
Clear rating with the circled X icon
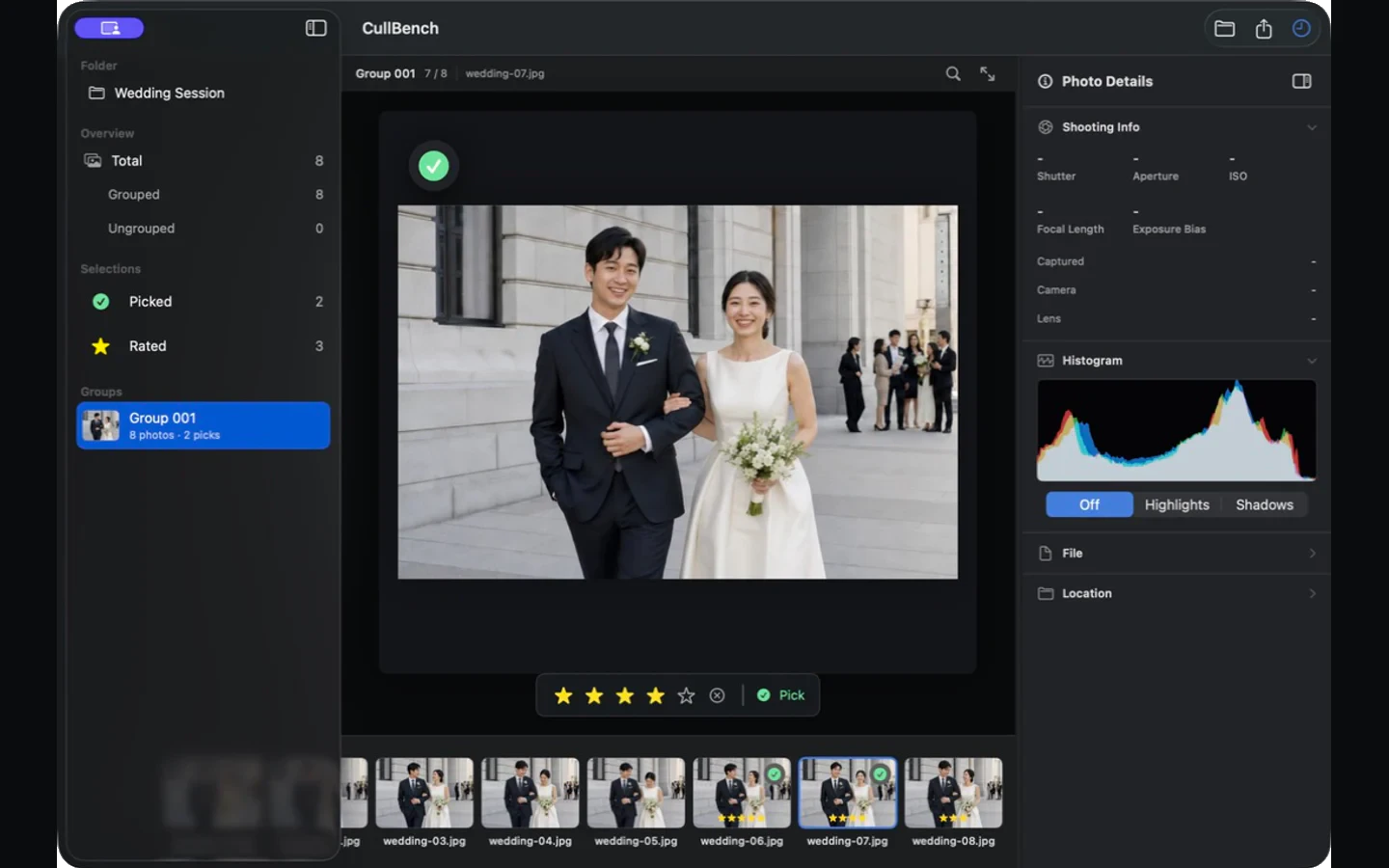[717, 695]
